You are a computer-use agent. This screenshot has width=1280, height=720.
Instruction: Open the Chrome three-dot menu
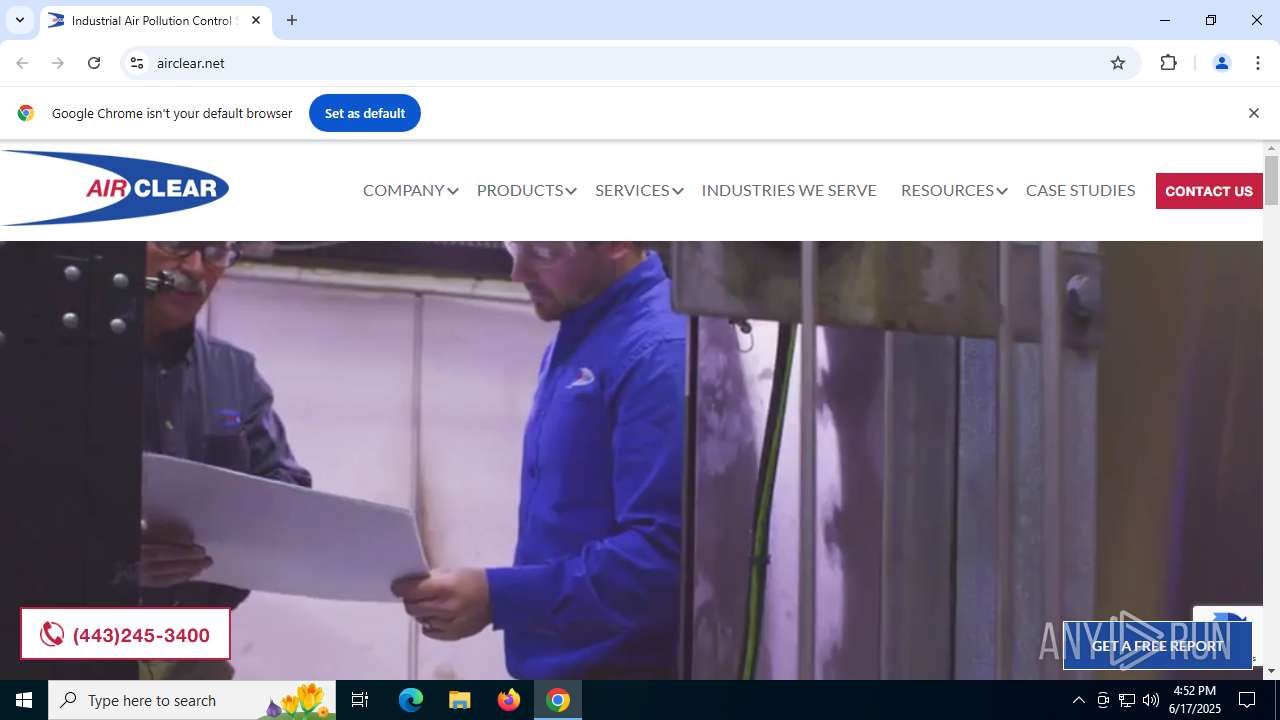pyautogui.click(x=1258, y=63)
